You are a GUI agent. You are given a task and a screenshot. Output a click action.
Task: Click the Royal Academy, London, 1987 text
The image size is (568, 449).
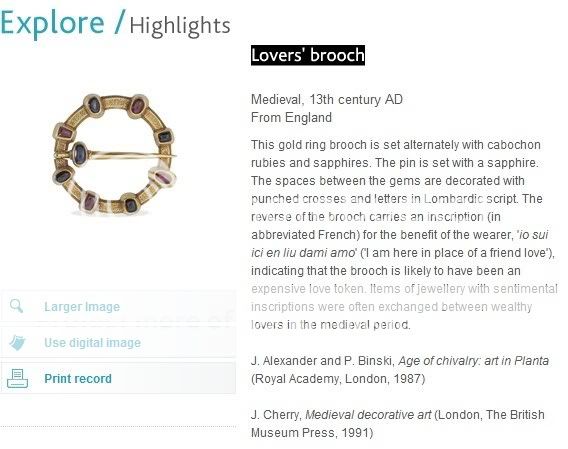pyautogui.click(x=338, y=379)
